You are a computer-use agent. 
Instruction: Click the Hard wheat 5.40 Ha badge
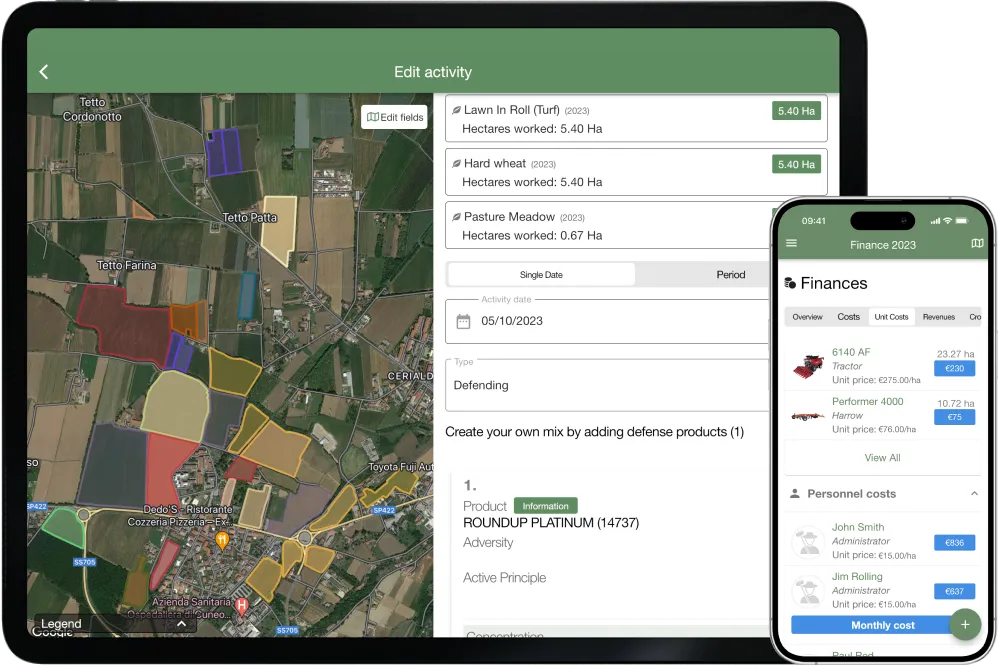tap(796, 165)
